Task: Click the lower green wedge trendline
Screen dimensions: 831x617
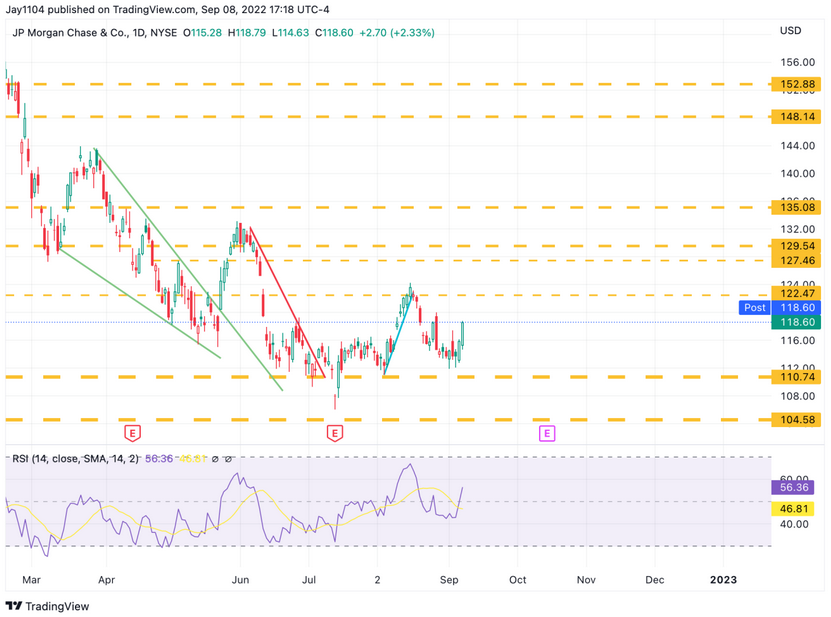Action: 140,304
